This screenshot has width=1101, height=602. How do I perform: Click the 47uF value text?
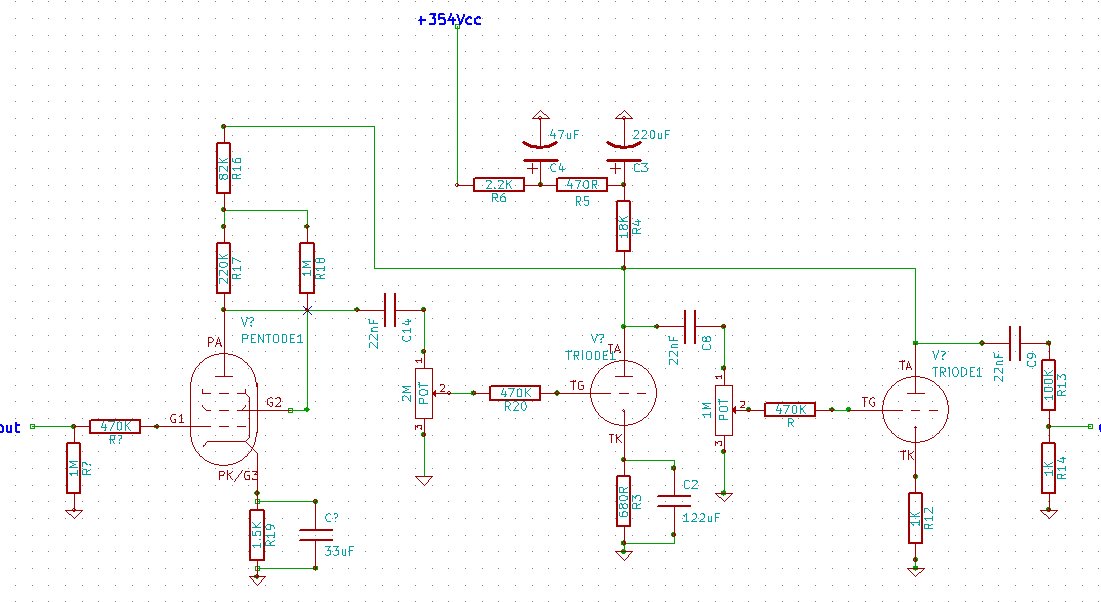coord(564,134)
